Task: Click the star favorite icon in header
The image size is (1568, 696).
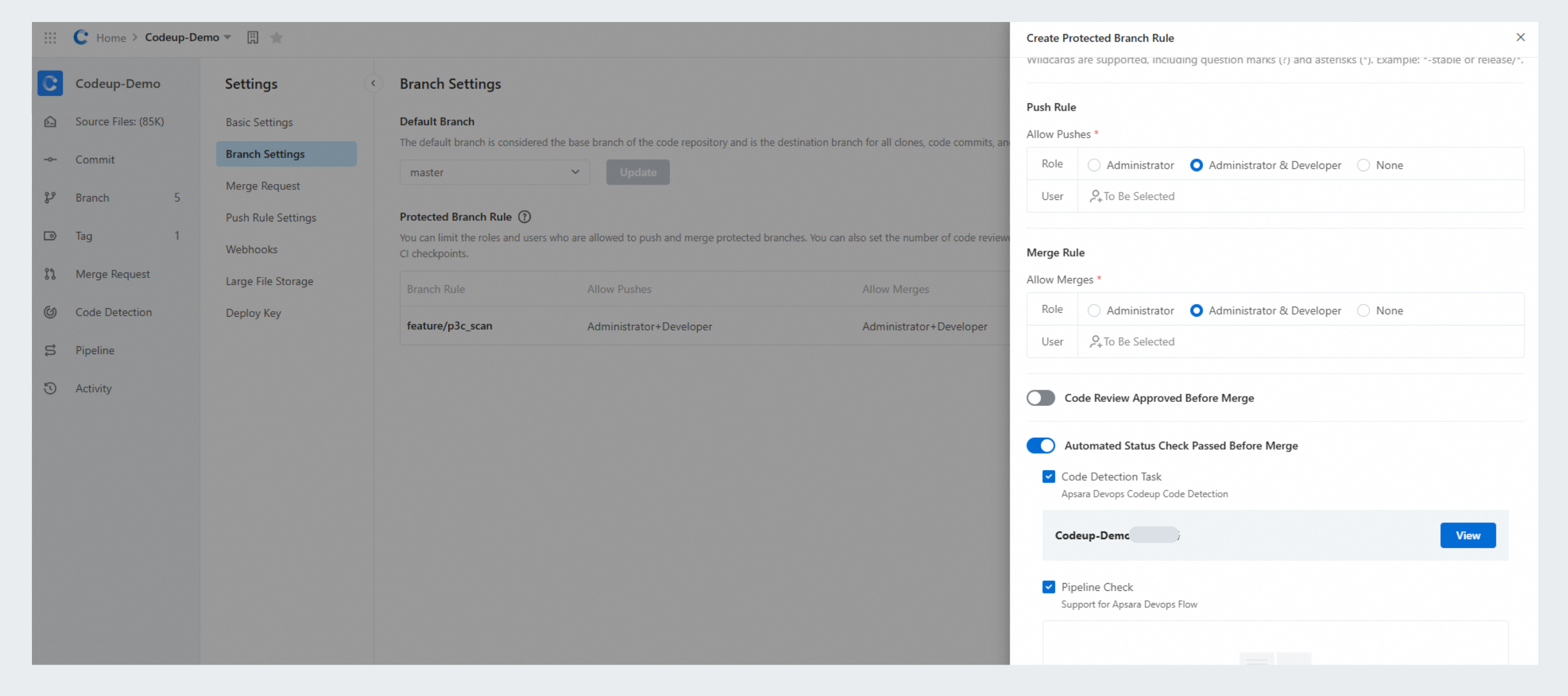Action: (x=276, y=38)
